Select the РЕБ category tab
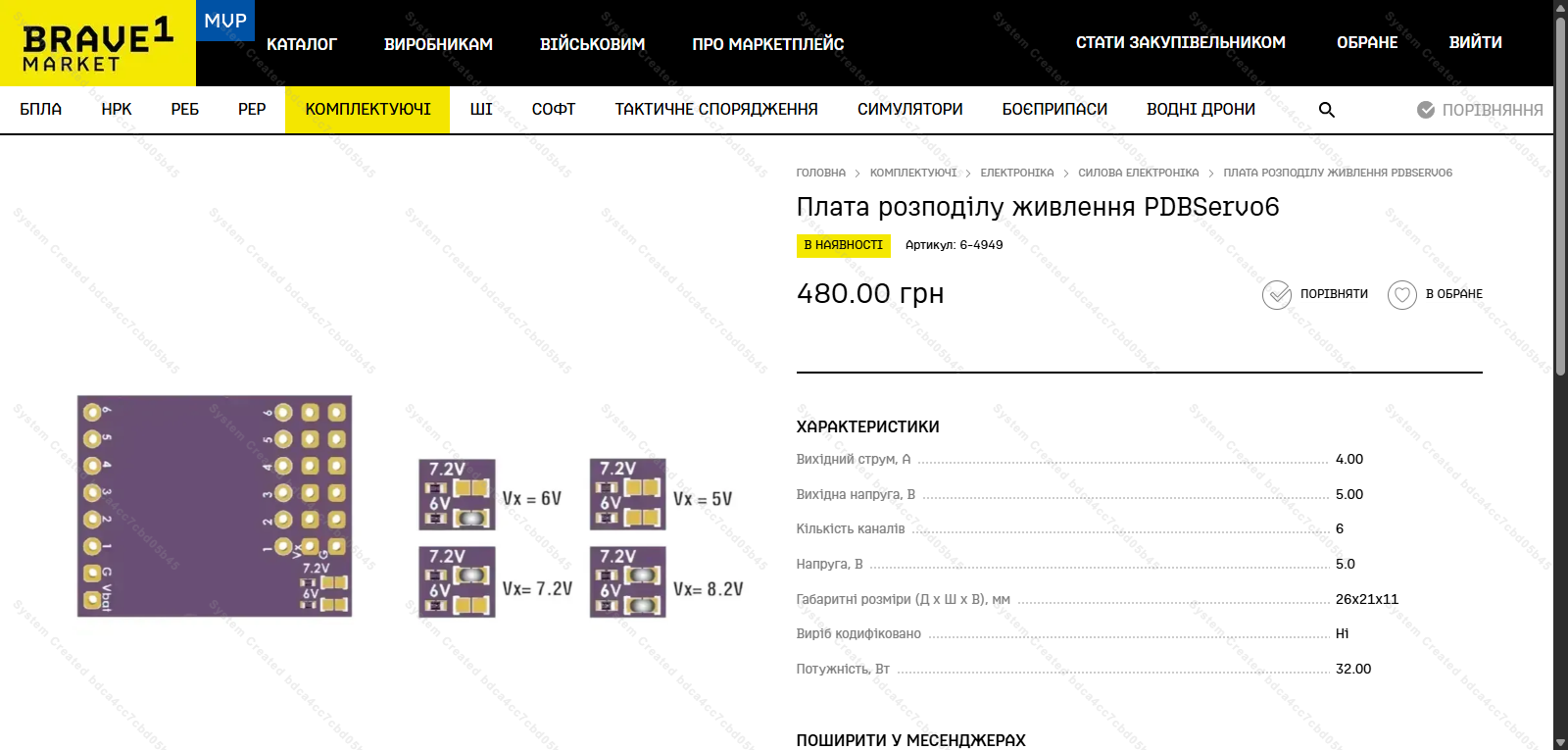Image resolution: width=1568 pixels, height=750 pixels. tap(185, 109)
